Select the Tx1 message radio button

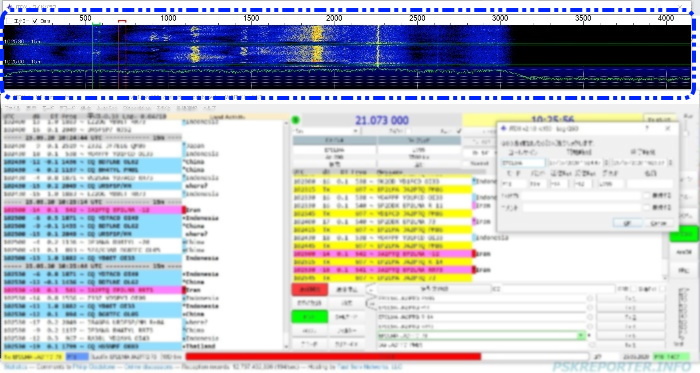[590, 298]
